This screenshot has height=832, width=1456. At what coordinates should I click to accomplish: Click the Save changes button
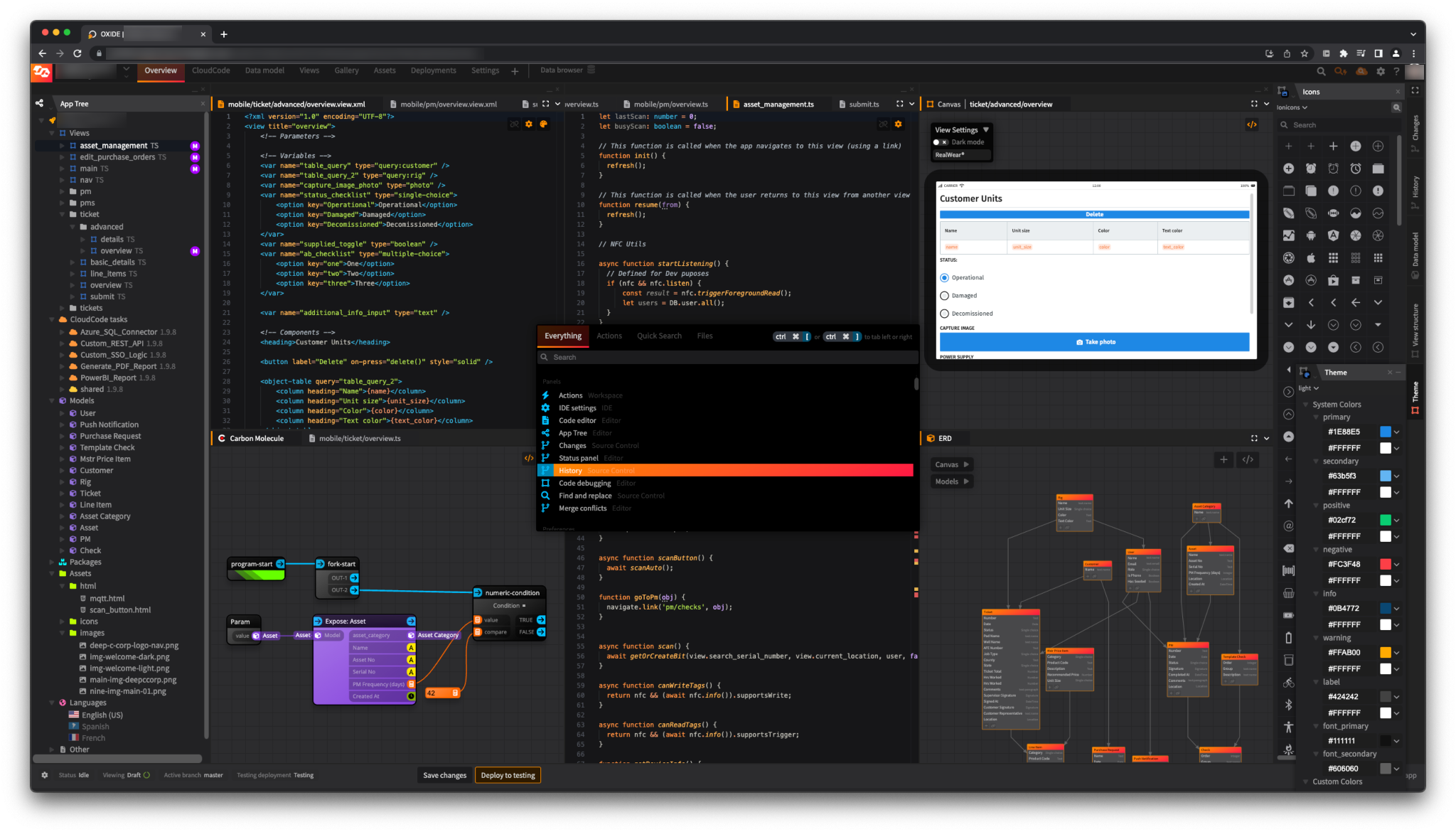click(444, 775)
